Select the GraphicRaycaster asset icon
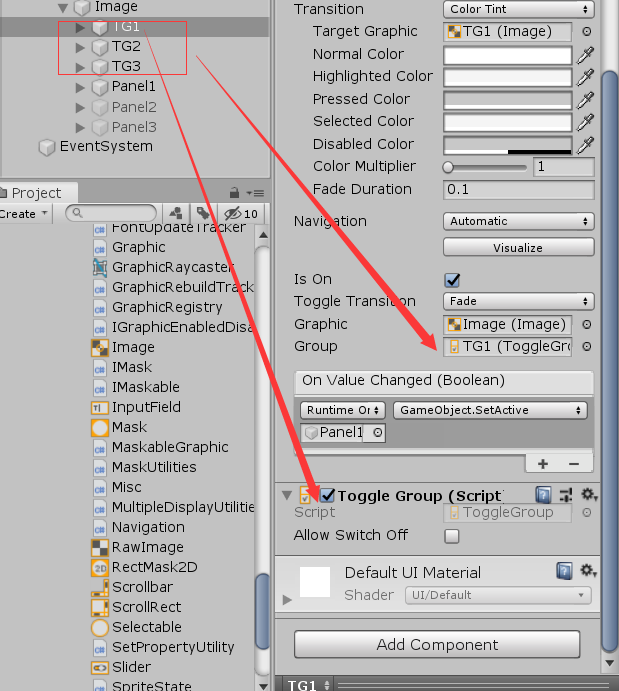 tap(100, 267)
